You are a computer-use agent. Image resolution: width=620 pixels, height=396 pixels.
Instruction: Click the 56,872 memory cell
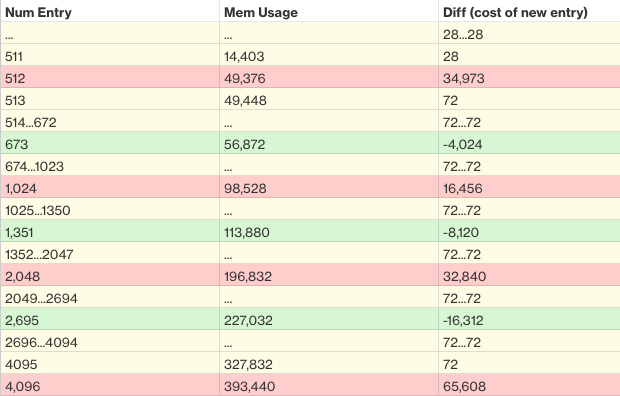329,143
